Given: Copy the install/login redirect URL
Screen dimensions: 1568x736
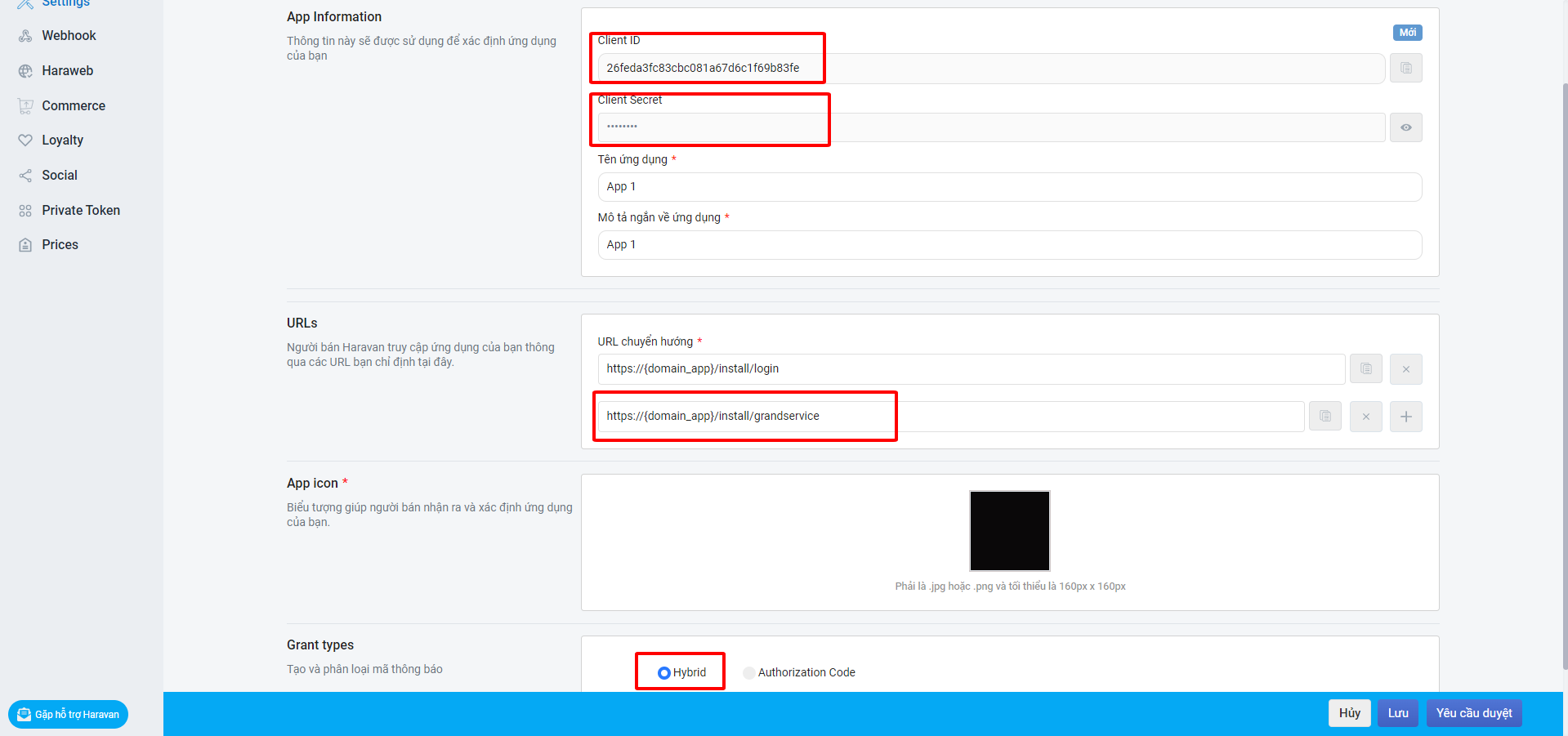Looking at the screenshot, I should (x=1365, y=369).
